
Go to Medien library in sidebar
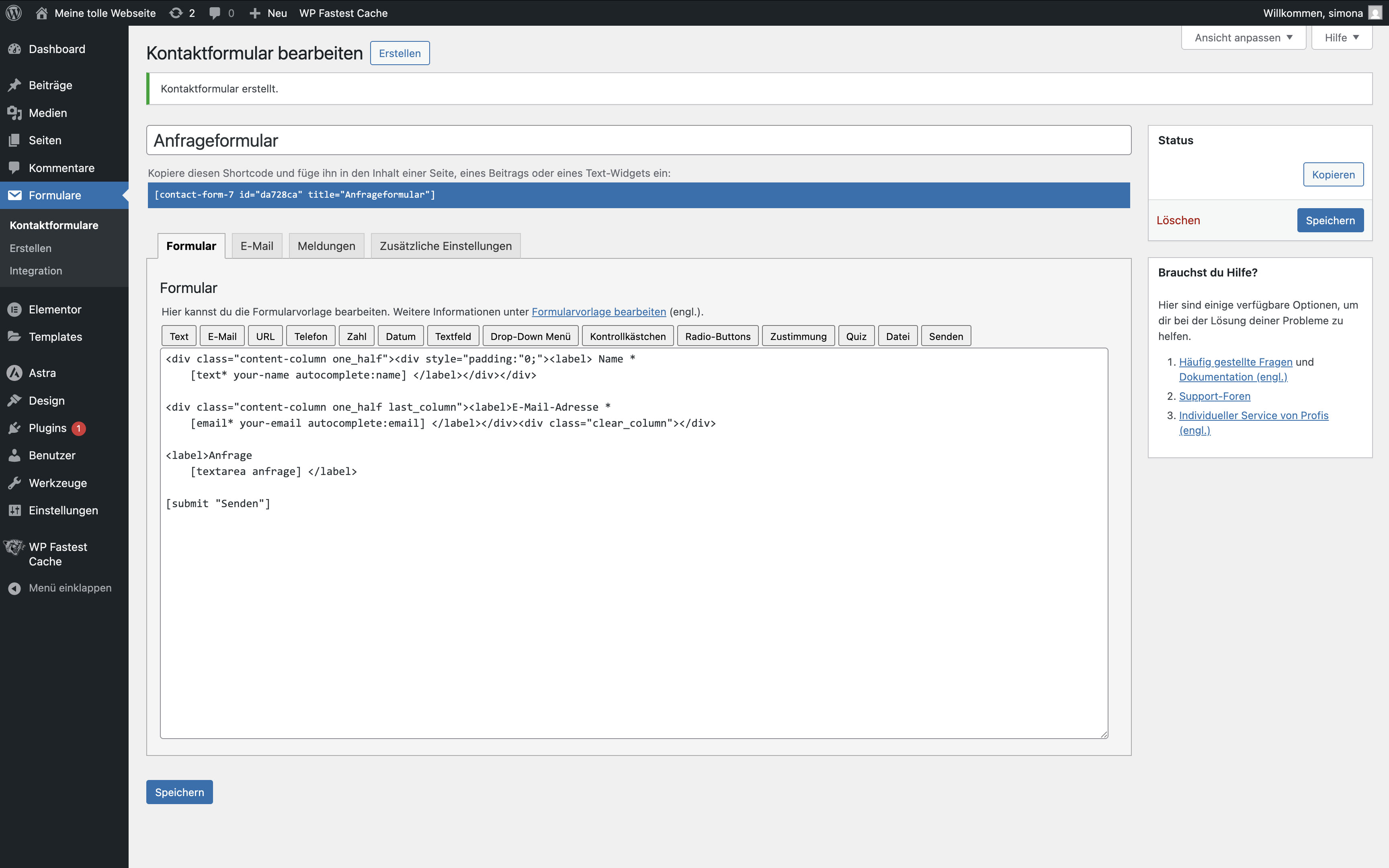click(x=48, y=113)
